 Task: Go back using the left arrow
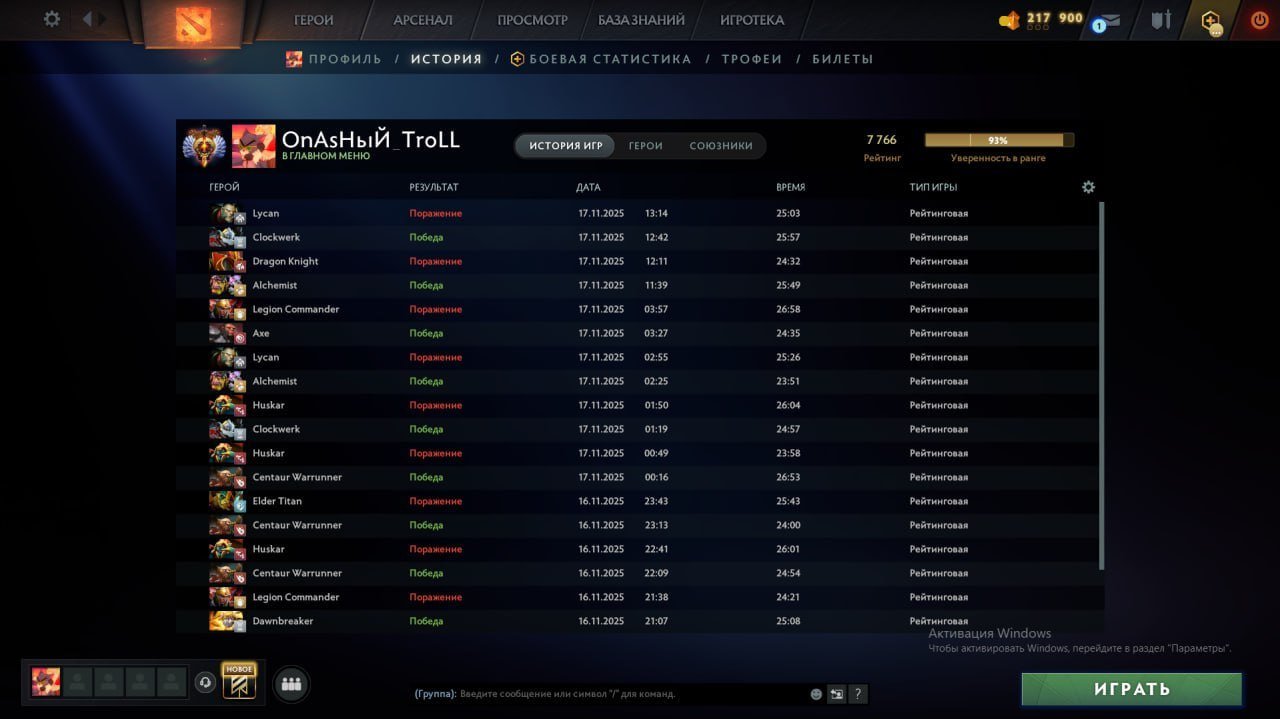pos(88,19)
